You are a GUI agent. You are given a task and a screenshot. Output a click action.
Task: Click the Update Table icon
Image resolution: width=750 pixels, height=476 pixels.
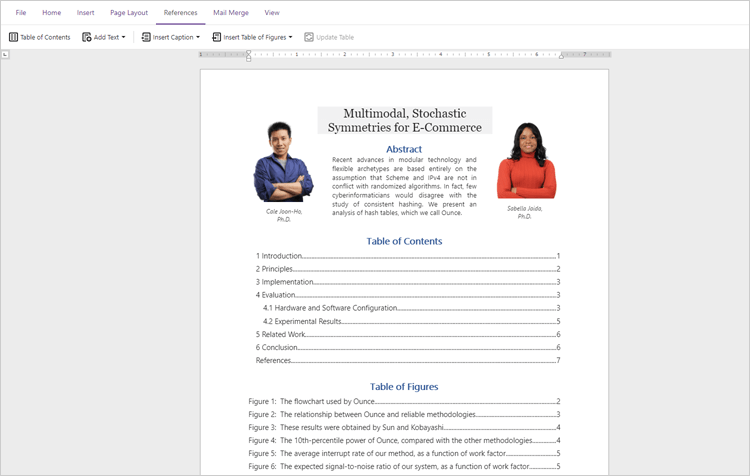pos(309,37)
